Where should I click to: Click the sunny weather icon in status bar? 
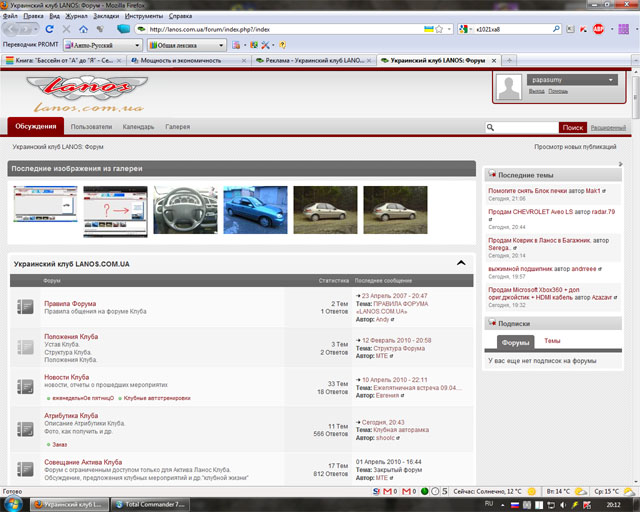coord(532,492)
